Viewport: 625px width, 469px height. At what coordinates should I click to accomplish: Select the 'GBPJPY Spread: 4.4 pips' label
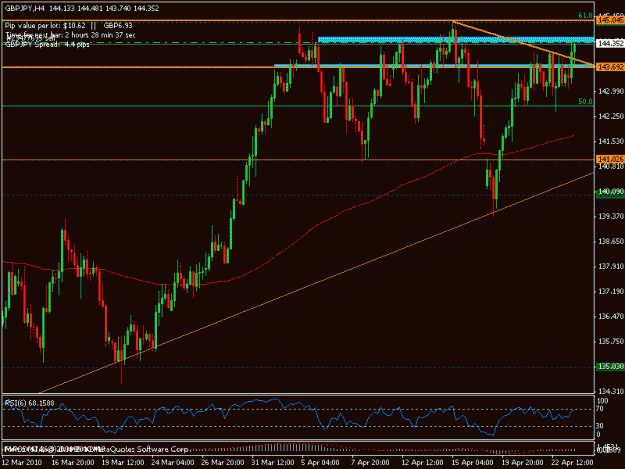click(47, 44)
